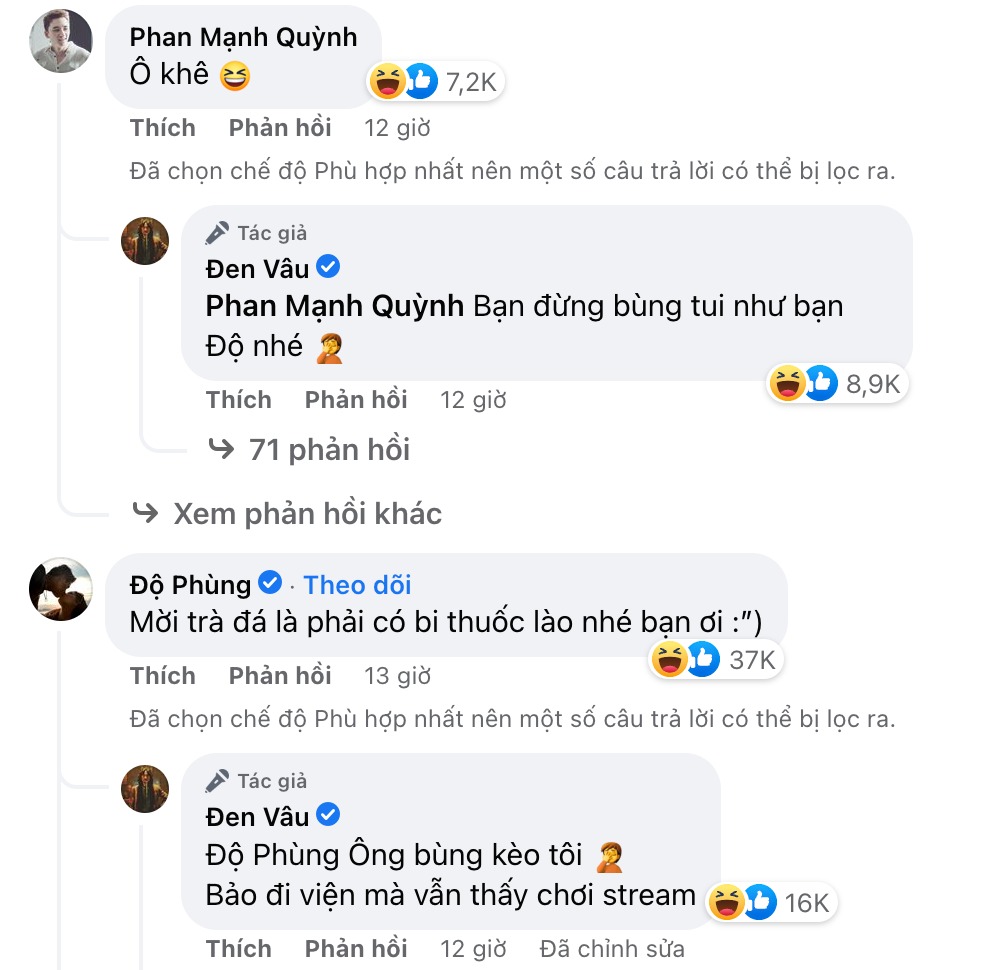
Task: Click the like icon on Đen Vâu's second reply
Action: click(757, 901)
